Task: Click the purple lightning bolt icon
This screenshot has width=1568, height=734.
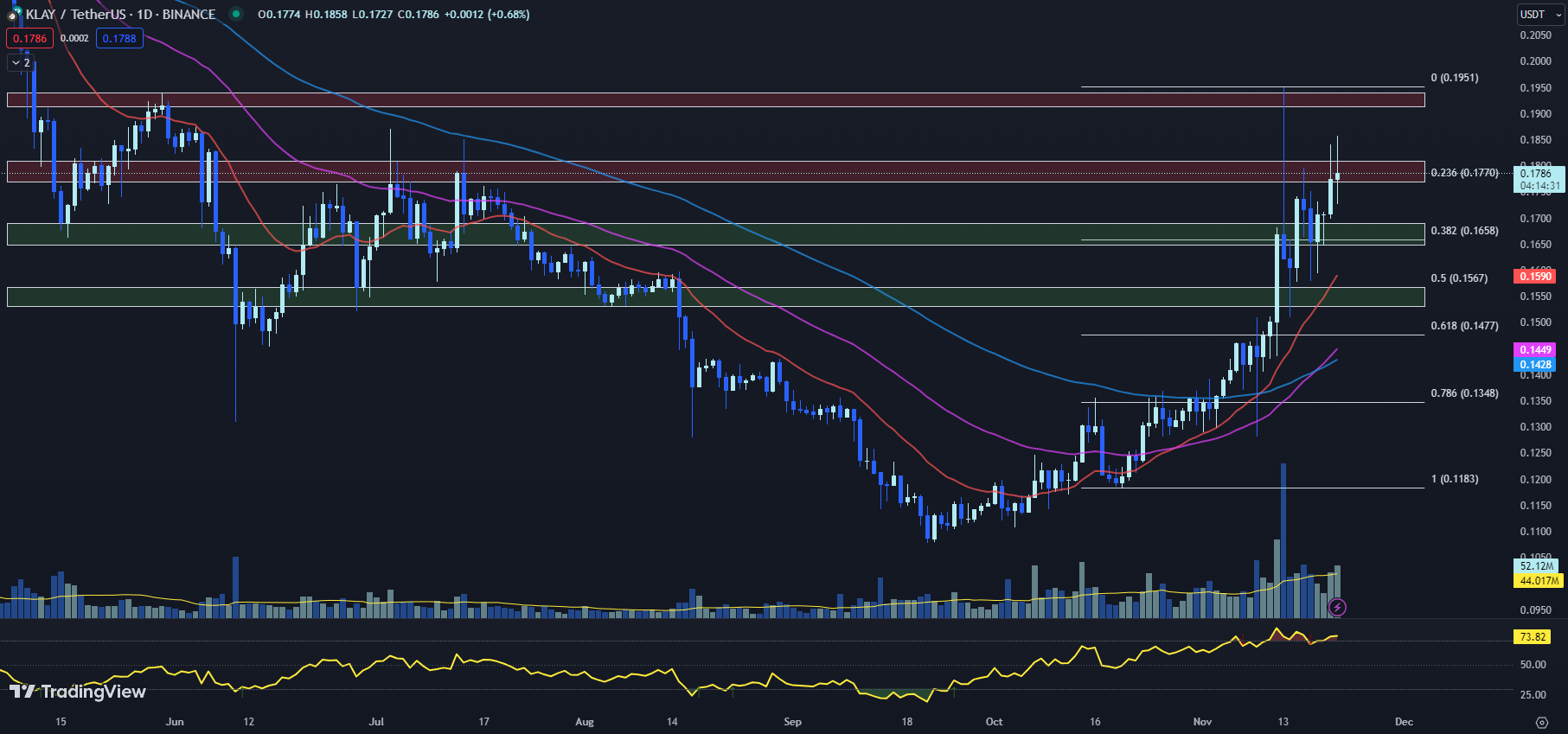Action: pos(1337,608)
